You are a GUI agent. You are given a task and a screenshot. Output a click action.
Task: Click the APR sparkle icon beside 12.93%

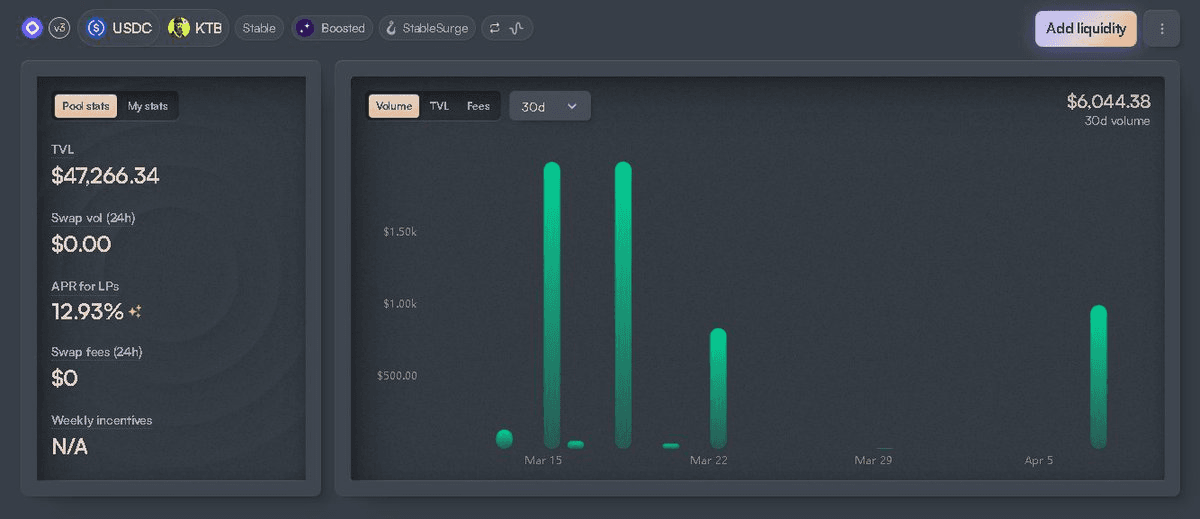point(135,312)
